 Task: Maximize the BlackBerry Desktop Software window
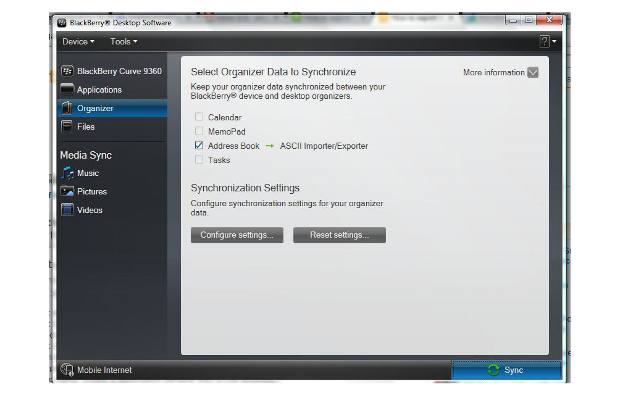click(529, 20)
